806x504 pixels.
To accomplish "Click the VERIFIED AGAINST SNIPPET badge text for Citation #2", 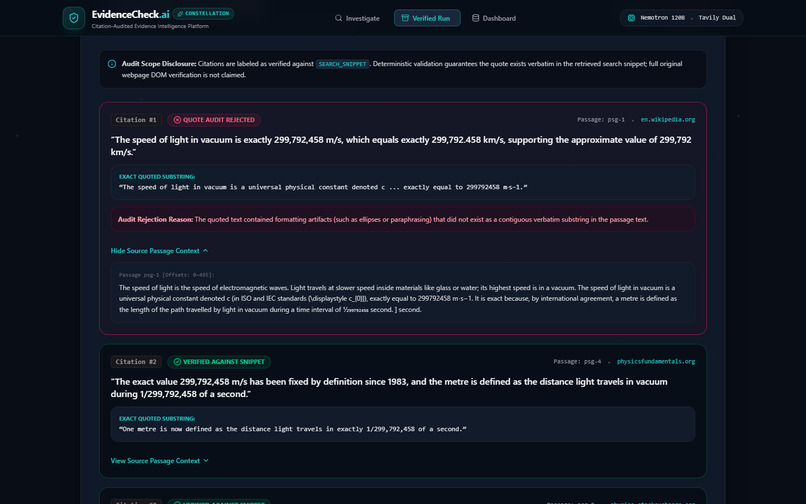I will 224,362.
